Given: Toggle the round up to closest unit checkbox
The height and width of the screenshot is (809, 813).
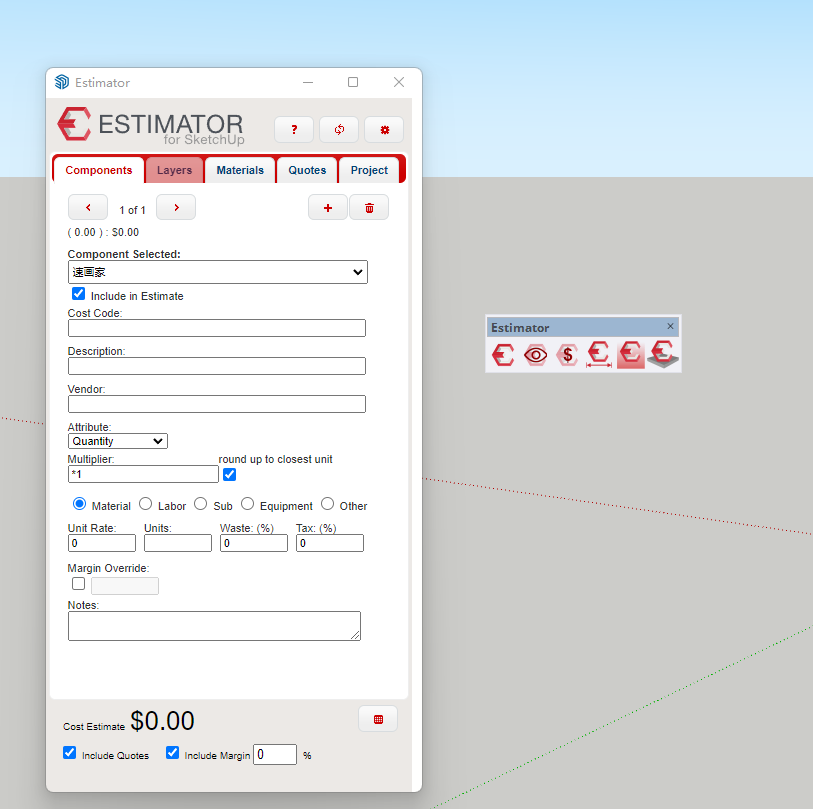Looking at the screenshot, I should 230,474.
